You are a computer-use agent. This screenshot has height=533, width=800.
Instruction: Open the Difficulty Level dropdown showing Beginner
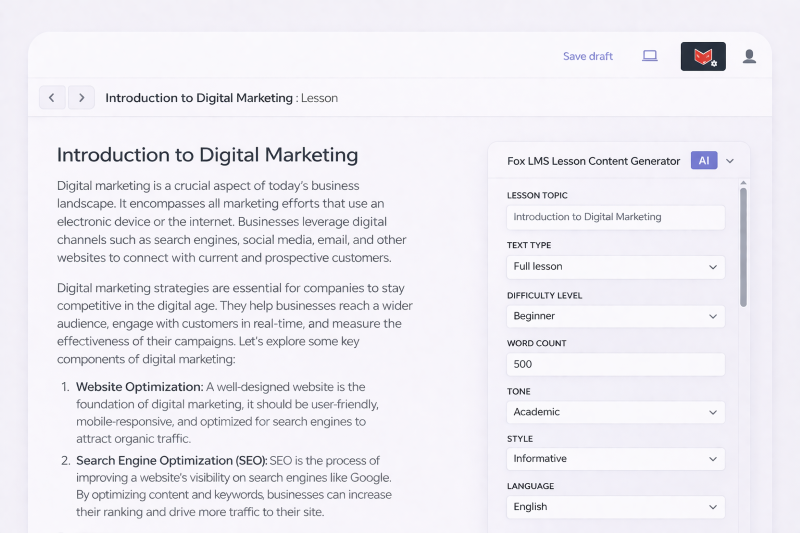point(616,316)
